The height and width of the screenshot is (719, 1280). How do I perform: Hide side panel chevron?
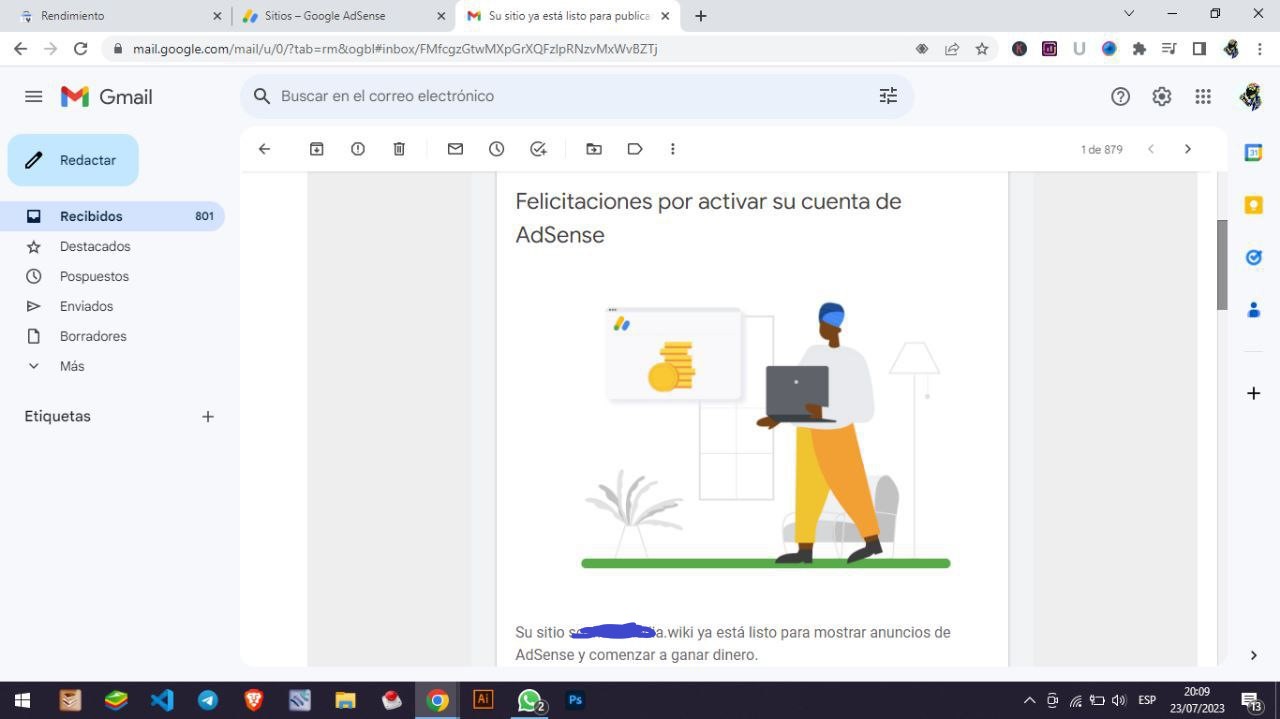(x=1253, y=655)
